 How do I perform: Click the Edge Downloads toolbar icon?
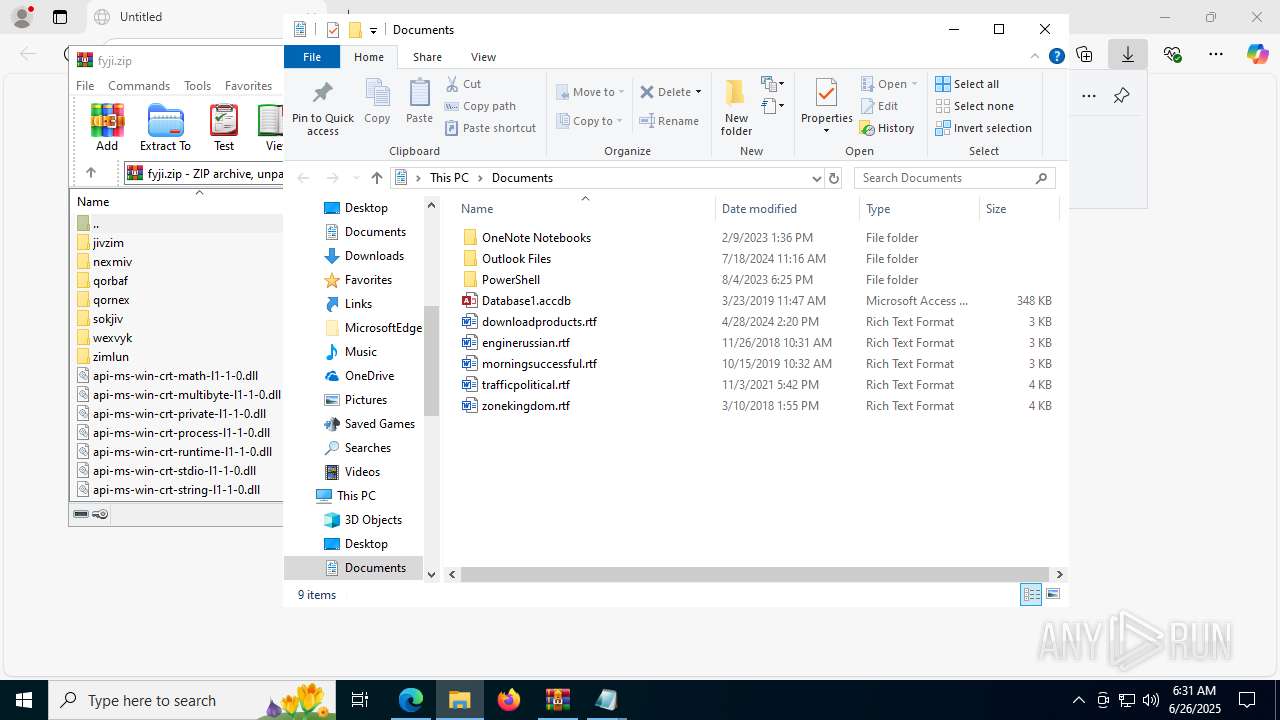1128,54
